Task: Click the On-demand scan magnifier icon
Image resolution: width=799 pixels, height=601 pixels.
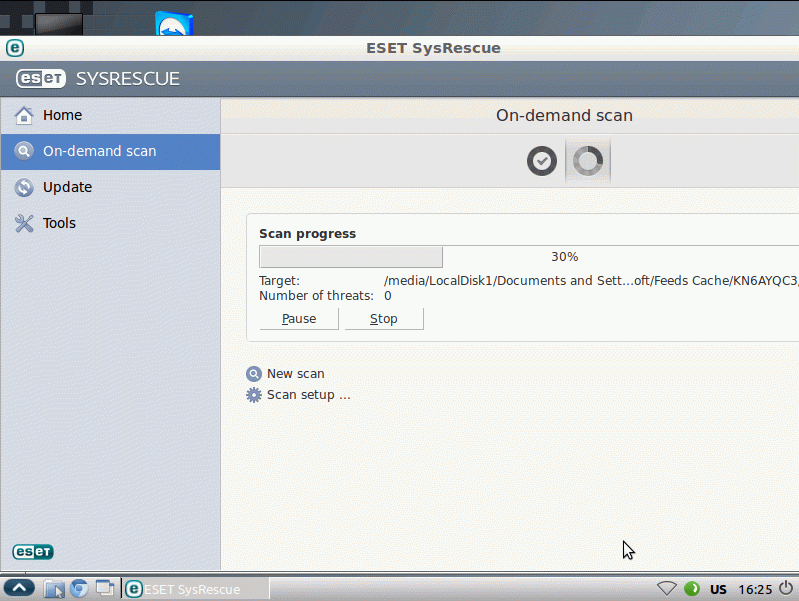Action: point(24,151)
